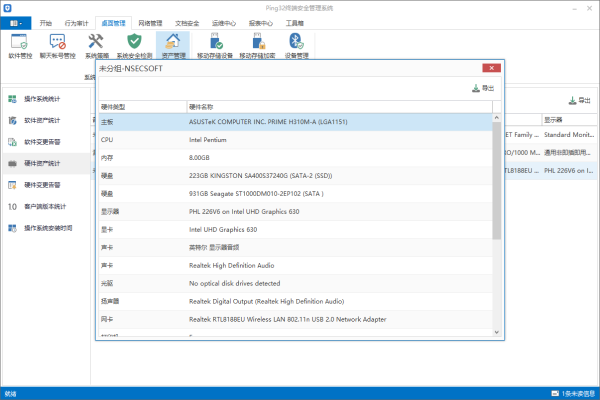Viewport: 600px width, 400px height.
Task: Click PHL 226V6 on I... cell in main window
Action: pyautogui.click(x=569, y=171)
